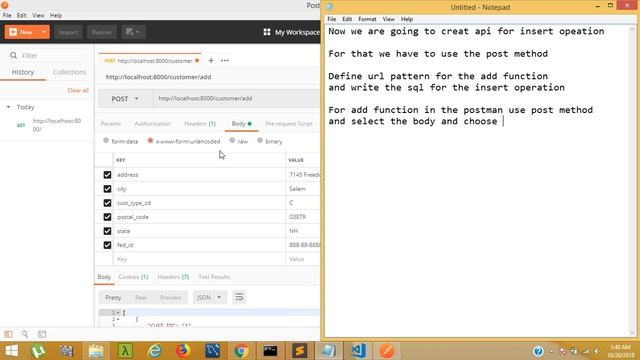Screen dimensions: 640x360
Task: Open Visual Studio Code from the taskbar
Action: coord(358,351)
